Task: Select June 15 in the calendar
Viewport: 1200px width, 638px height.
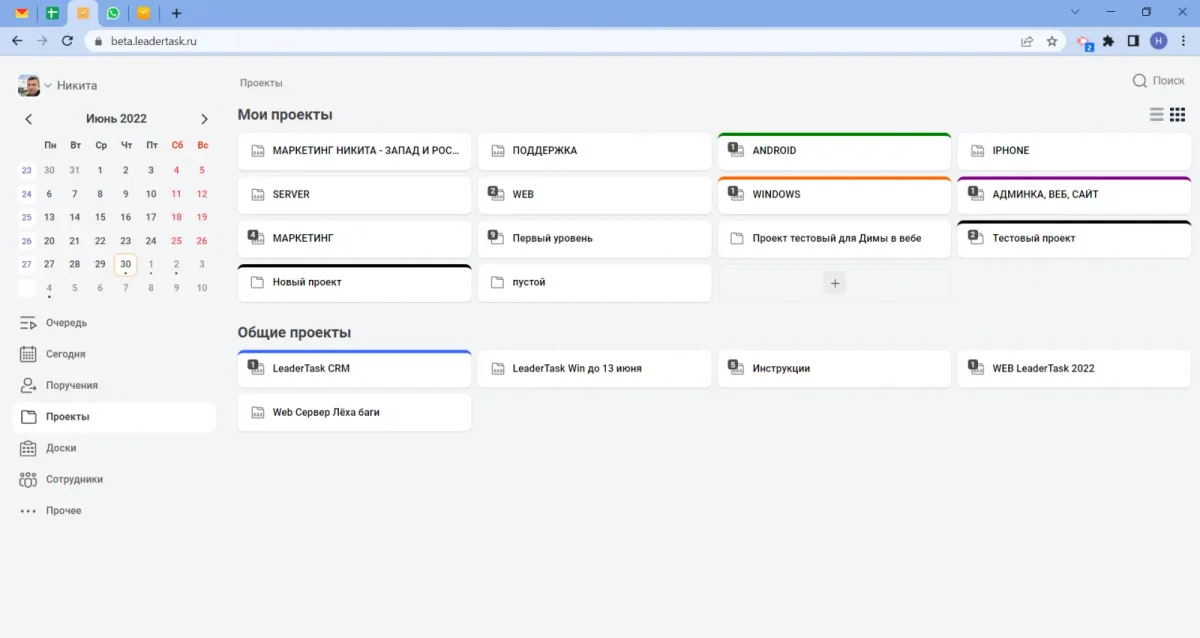Action: point(100,217)
